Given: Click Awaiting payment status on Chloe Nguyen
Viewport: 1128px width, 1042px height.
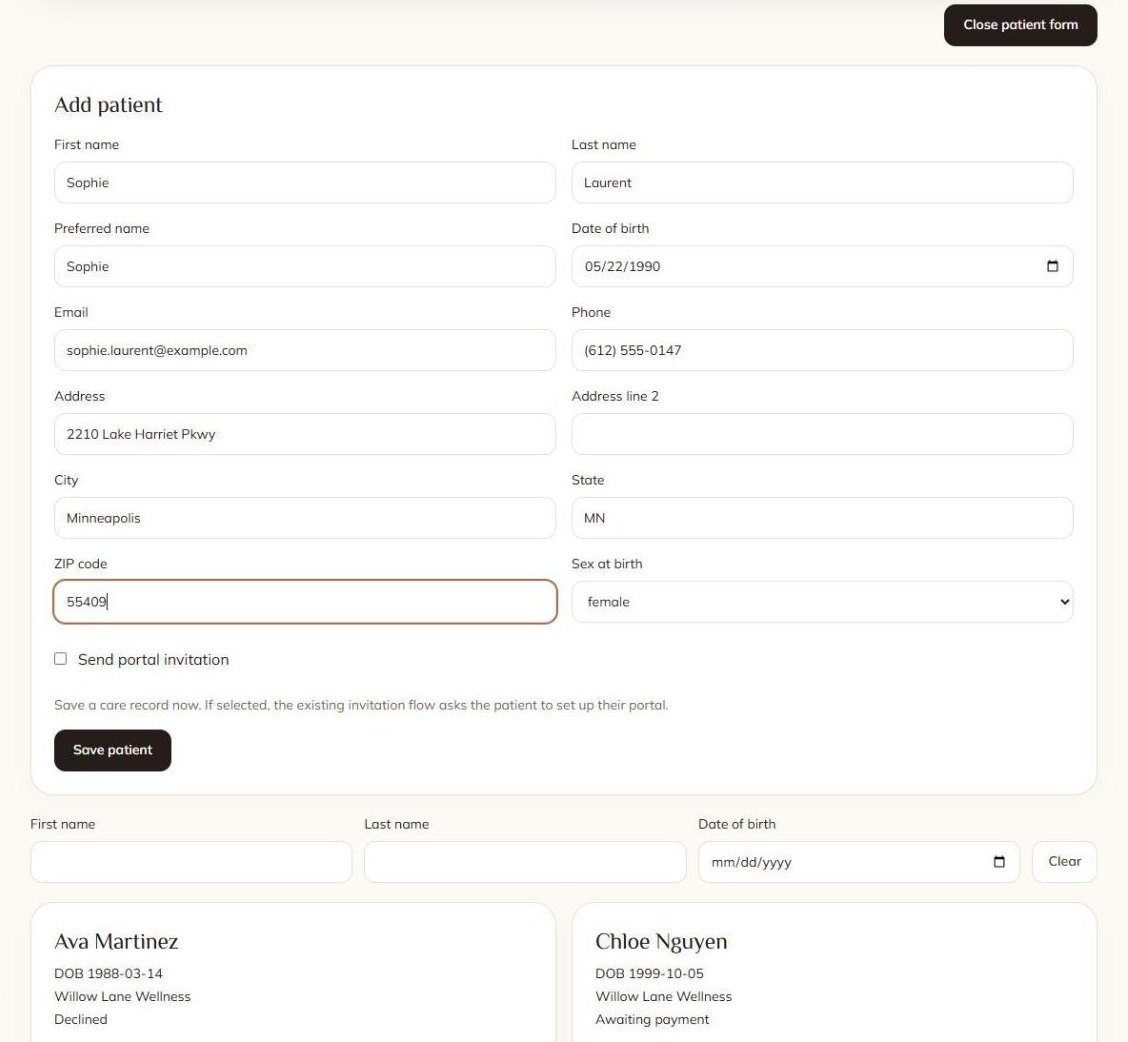Looking at the screenshot, I should point(652,1019).
